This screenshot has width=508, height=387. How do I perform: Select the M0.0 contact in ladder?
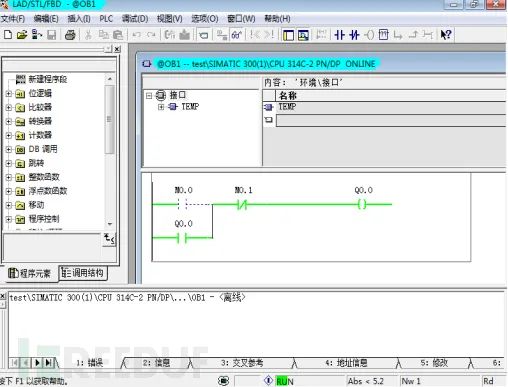click(182, 204)
